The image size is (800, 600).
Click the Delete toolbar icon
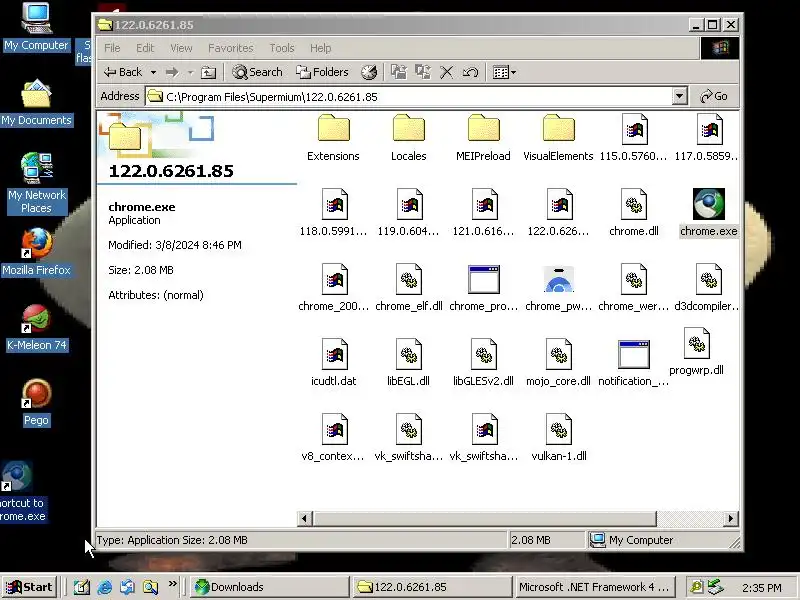(x=446, y=72)
